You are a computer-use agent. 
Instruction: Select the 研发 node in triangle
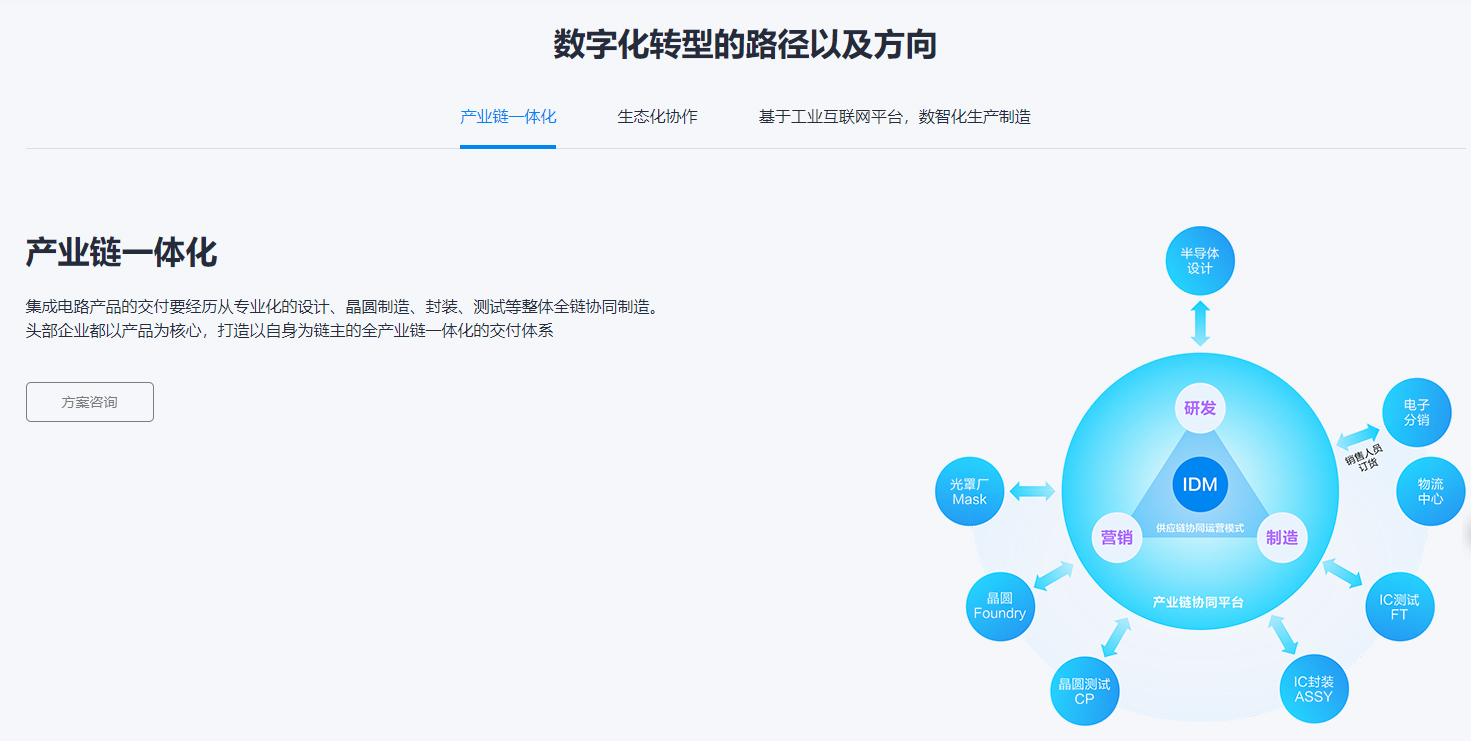(x=1200, y=408)
